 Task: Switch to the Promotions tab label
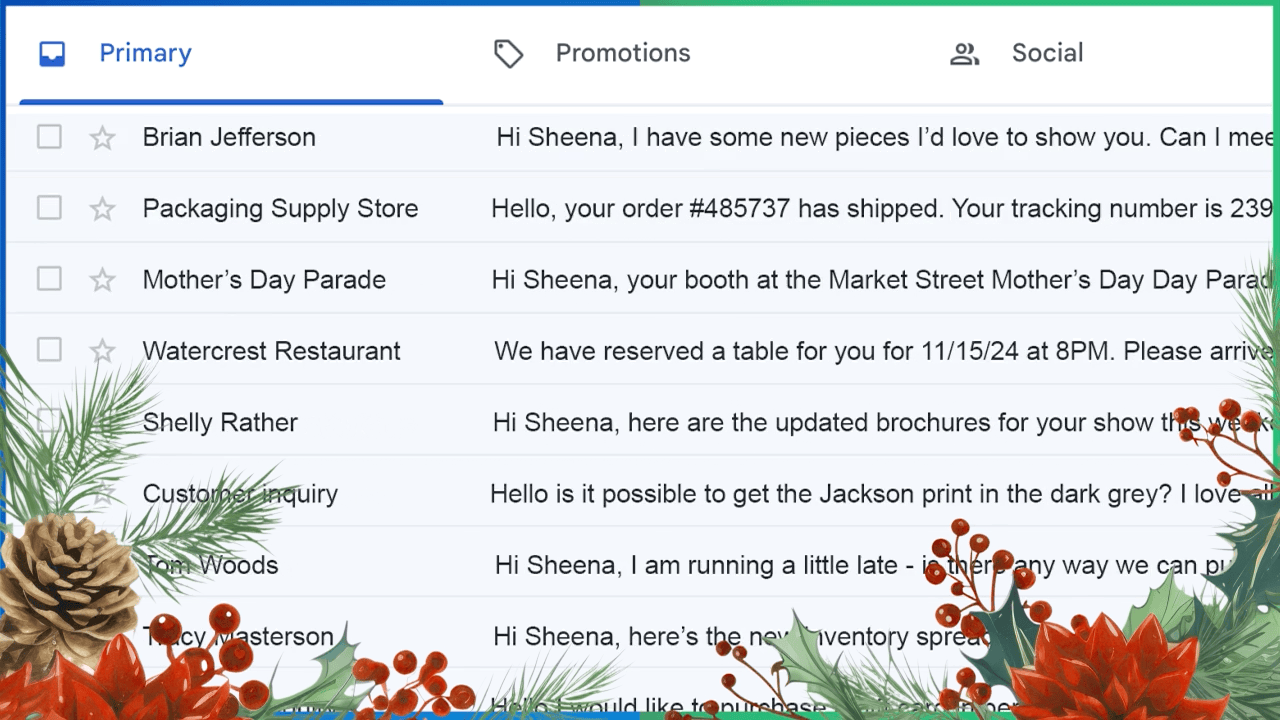[x=622, y=53]
